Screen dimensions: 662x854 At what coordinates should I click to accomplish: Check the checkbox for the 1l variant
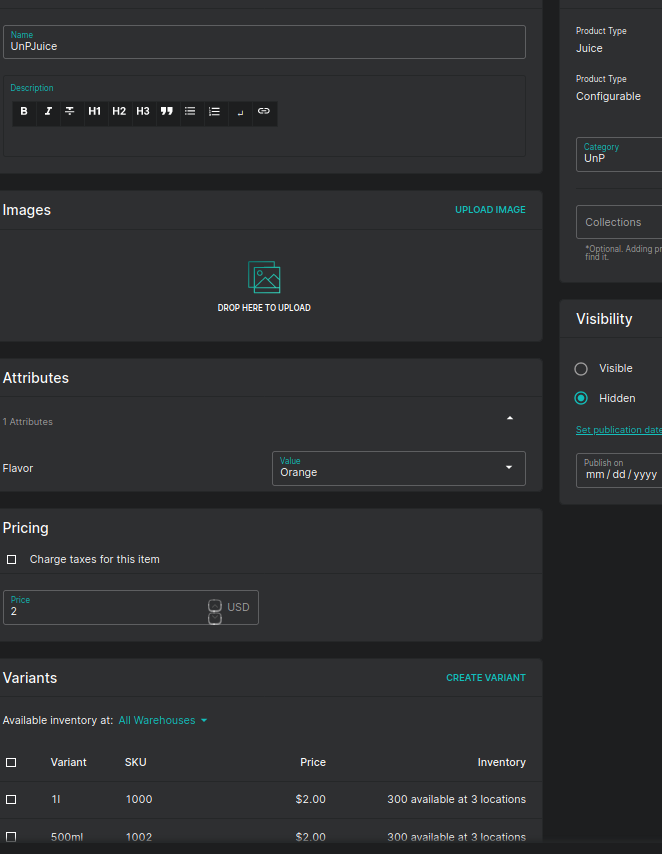point(11,799)
